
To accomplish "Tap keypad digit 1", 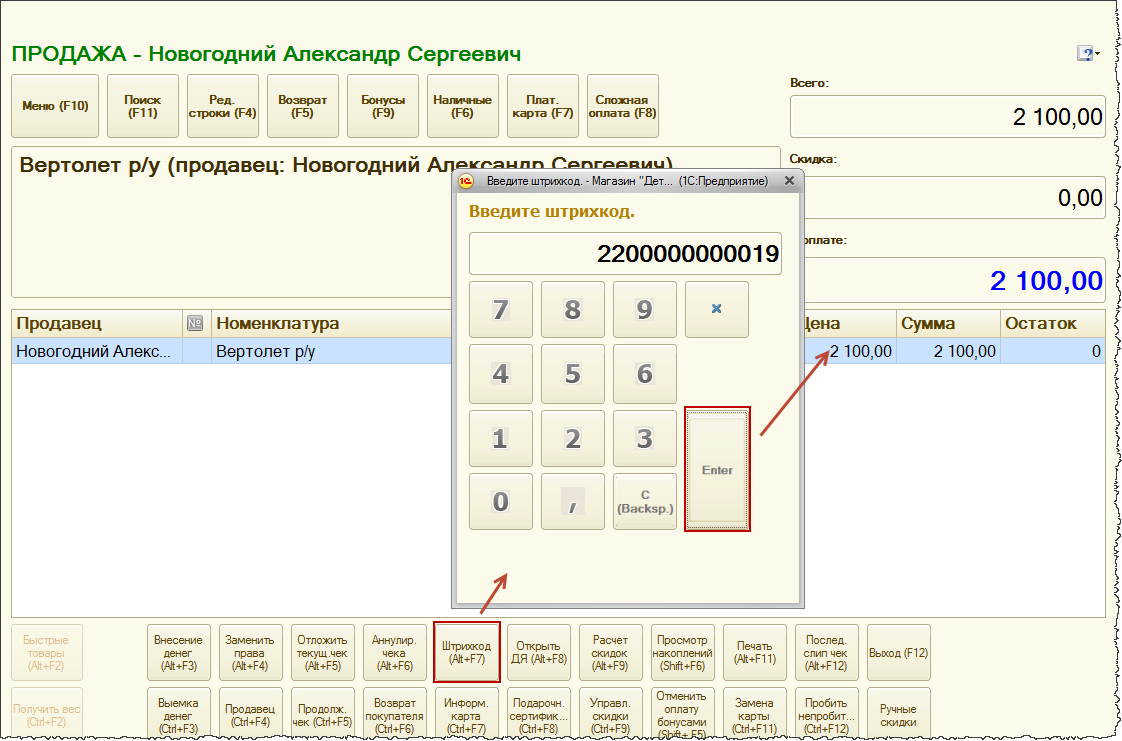I will click(x=501, y=438).
